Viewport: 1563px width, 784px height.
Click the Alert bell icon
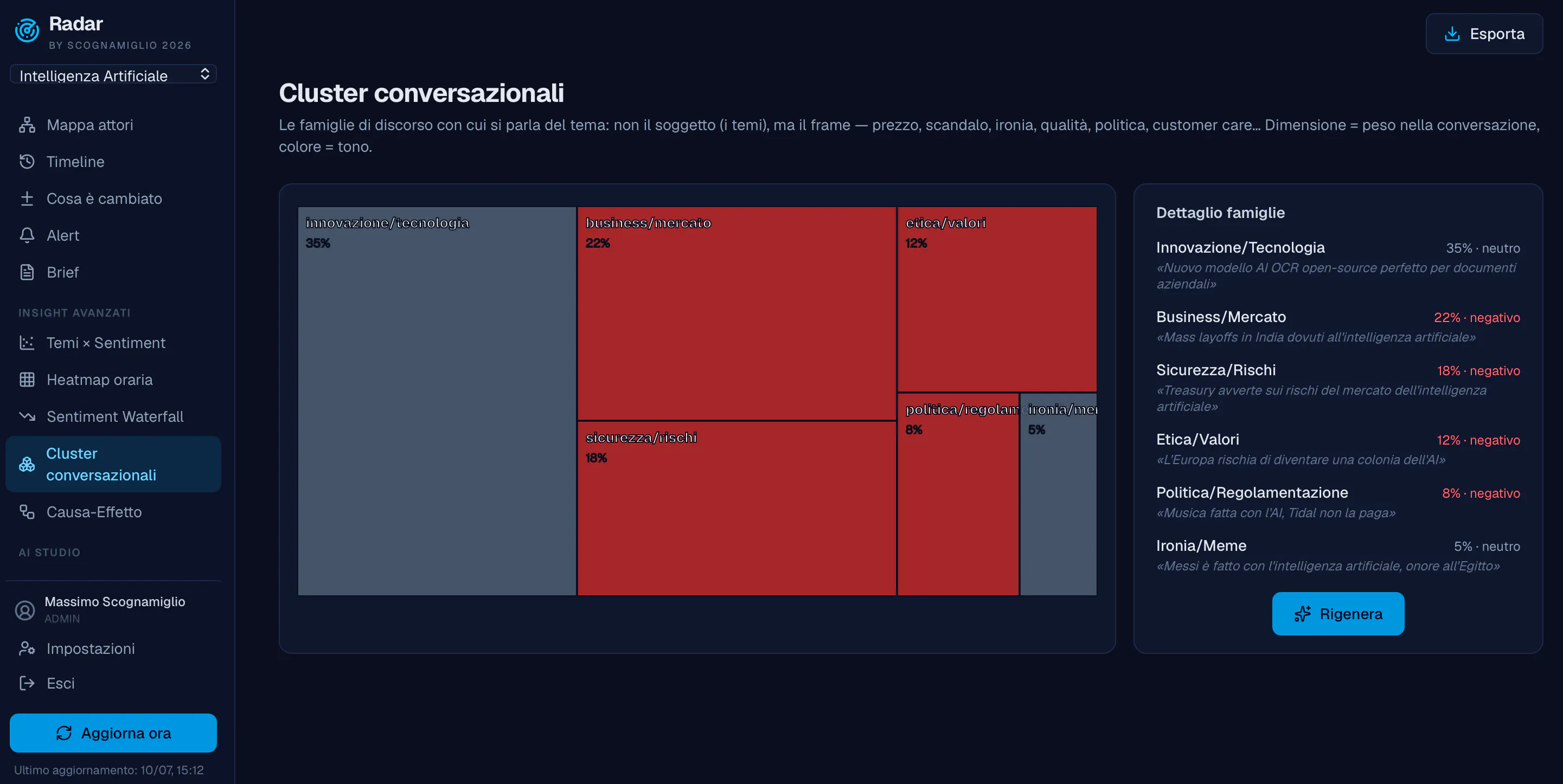point(27,235)
